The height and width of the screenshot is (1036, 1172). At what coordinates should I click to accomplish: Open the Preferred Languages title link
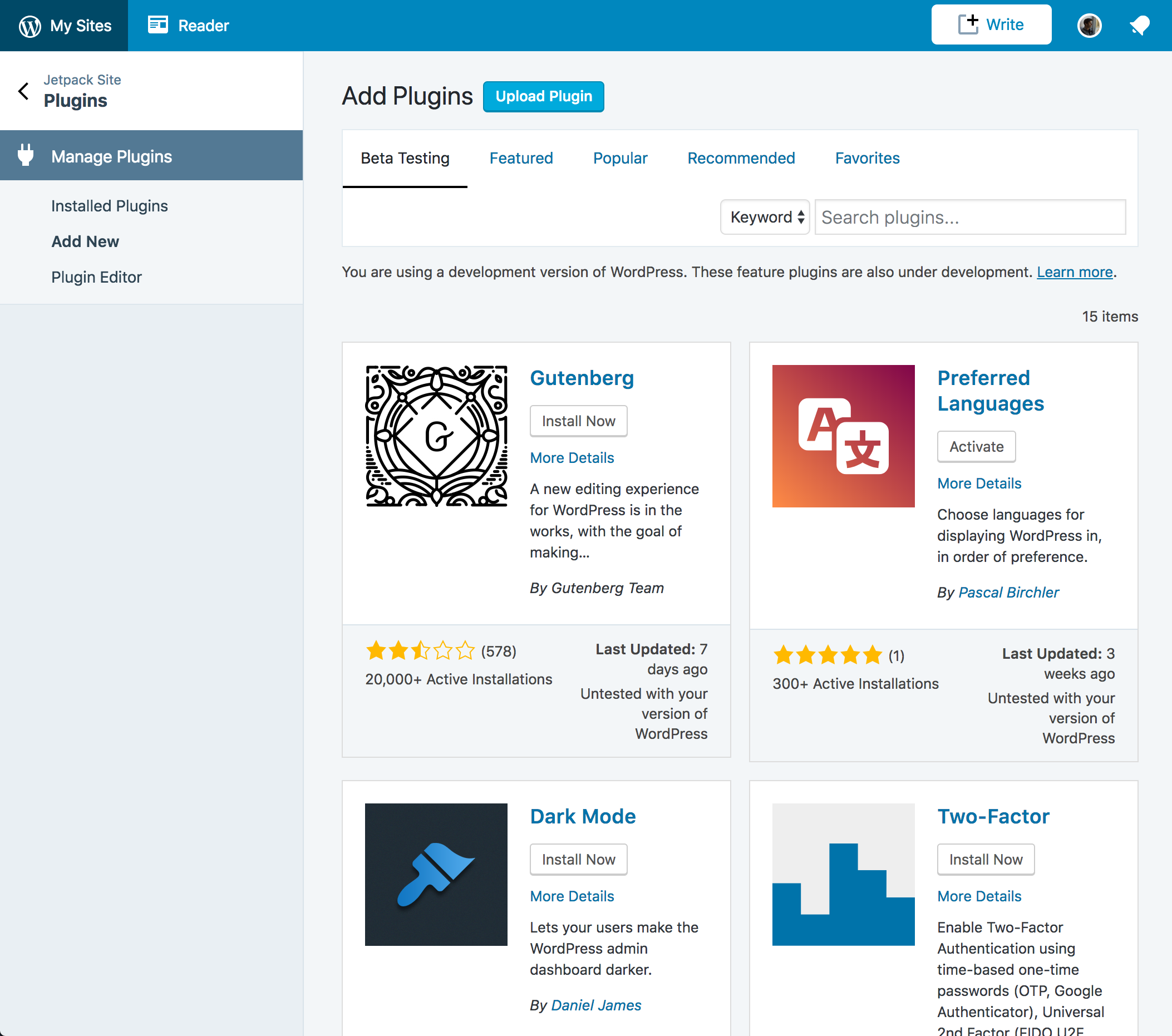(x=990, y=391)
